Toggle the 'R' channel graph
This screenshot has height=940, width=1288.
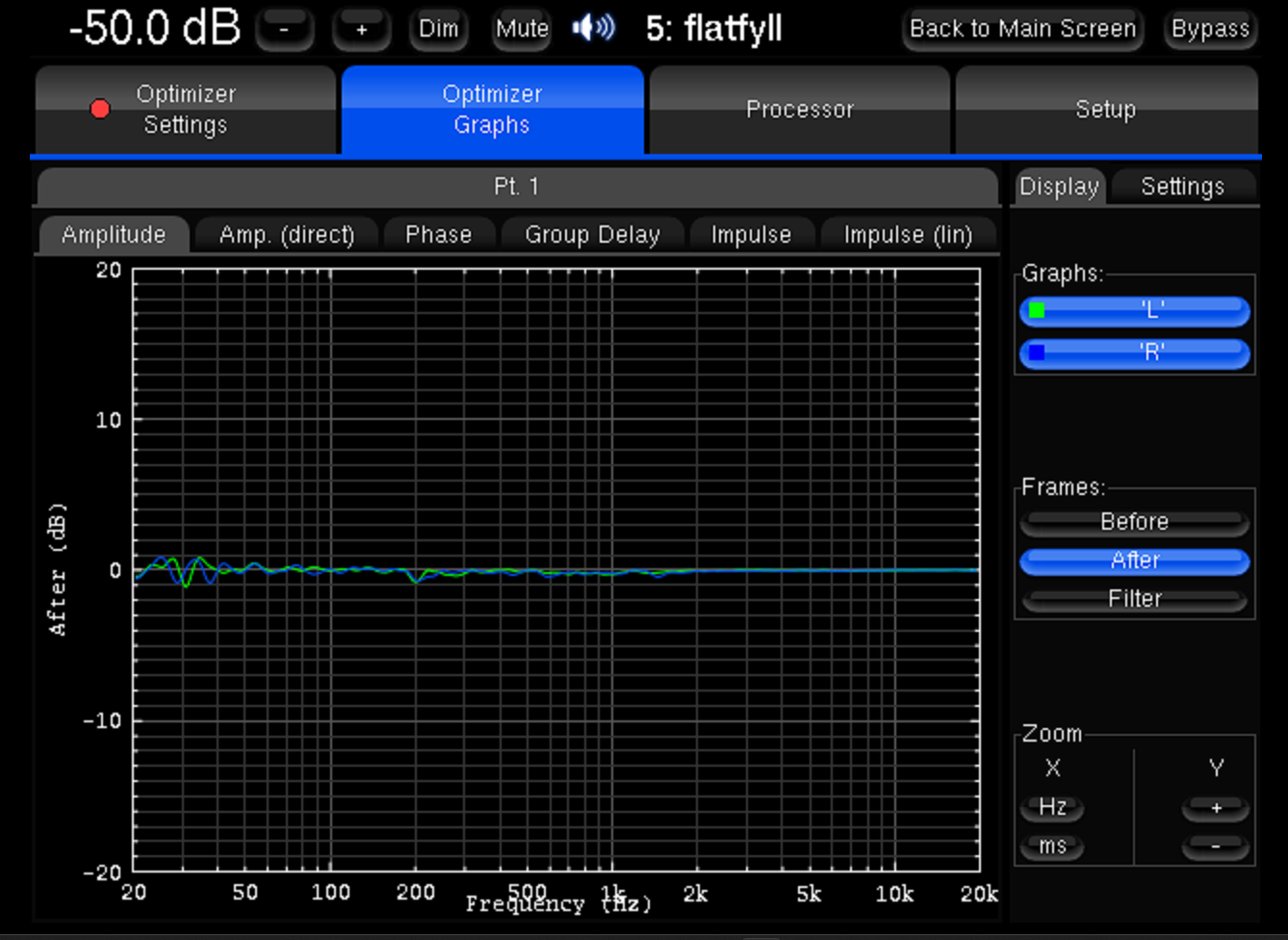click(1135, 353)
